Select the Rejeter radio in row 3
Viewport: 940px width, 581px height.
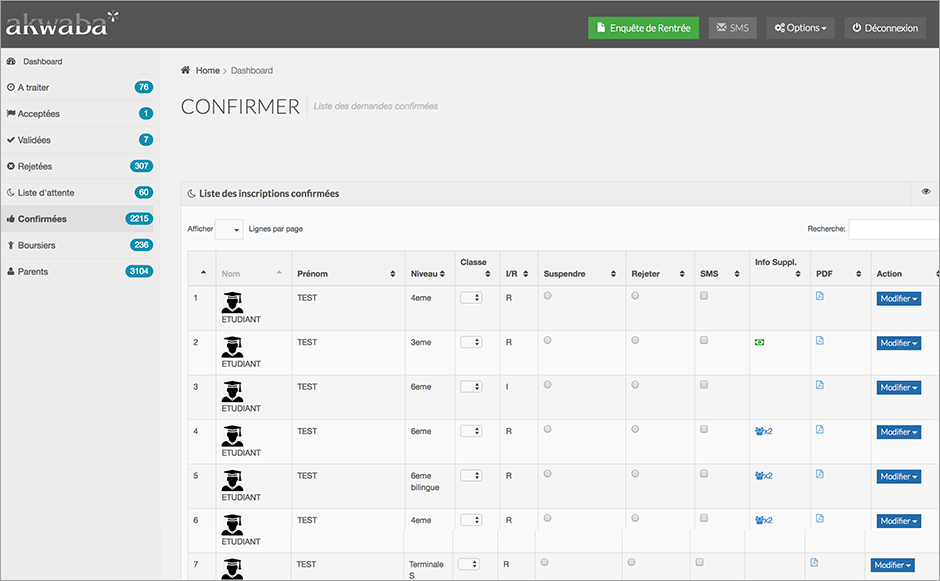[x=635, y=385]
